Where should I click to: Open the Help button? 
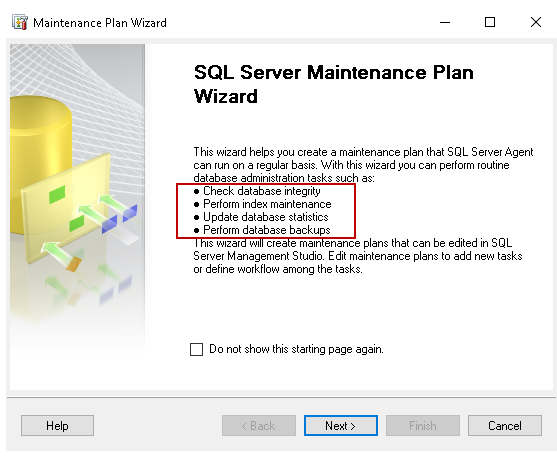[57, 425]
